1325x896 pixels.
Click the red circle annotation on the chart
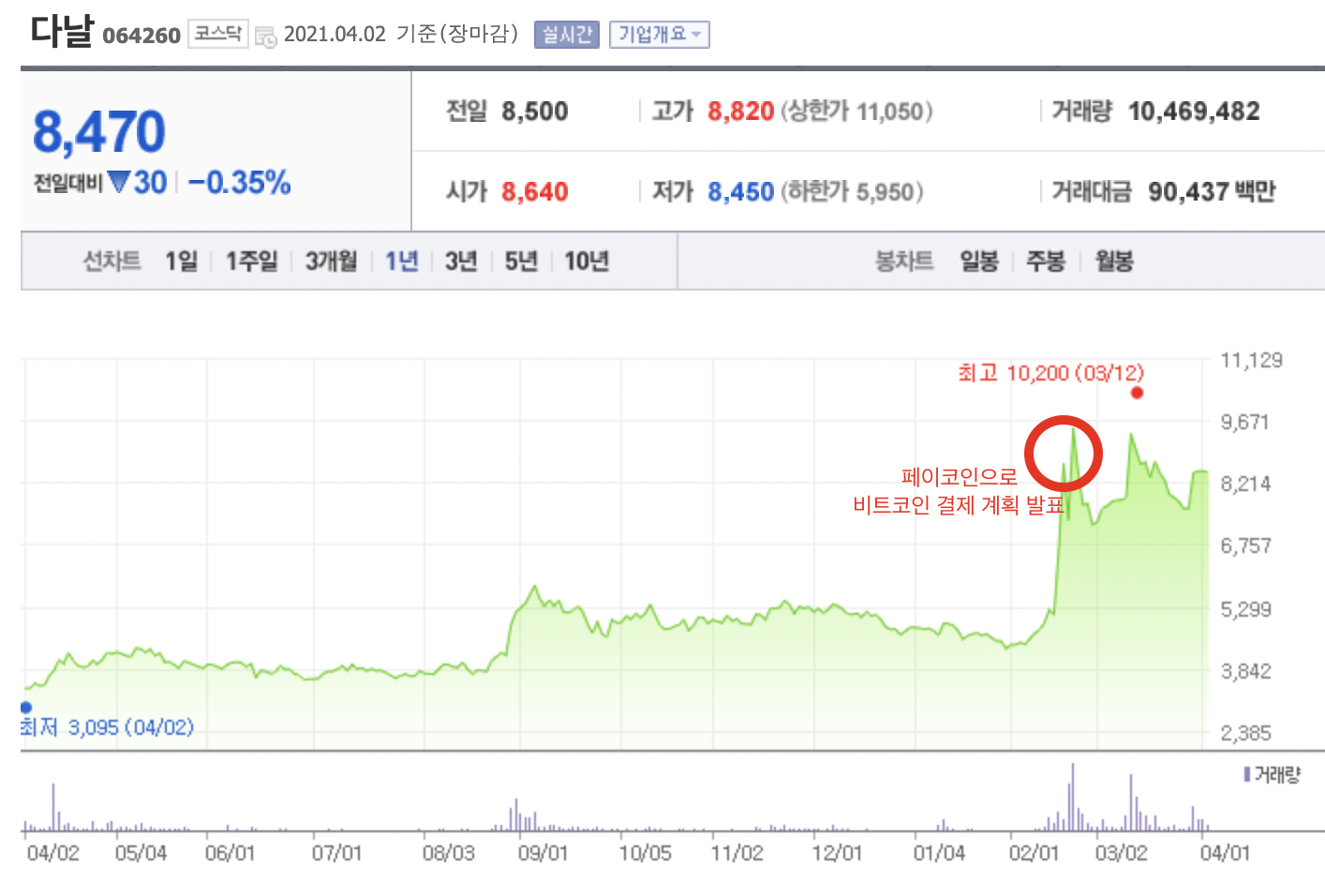[1064, 453]
